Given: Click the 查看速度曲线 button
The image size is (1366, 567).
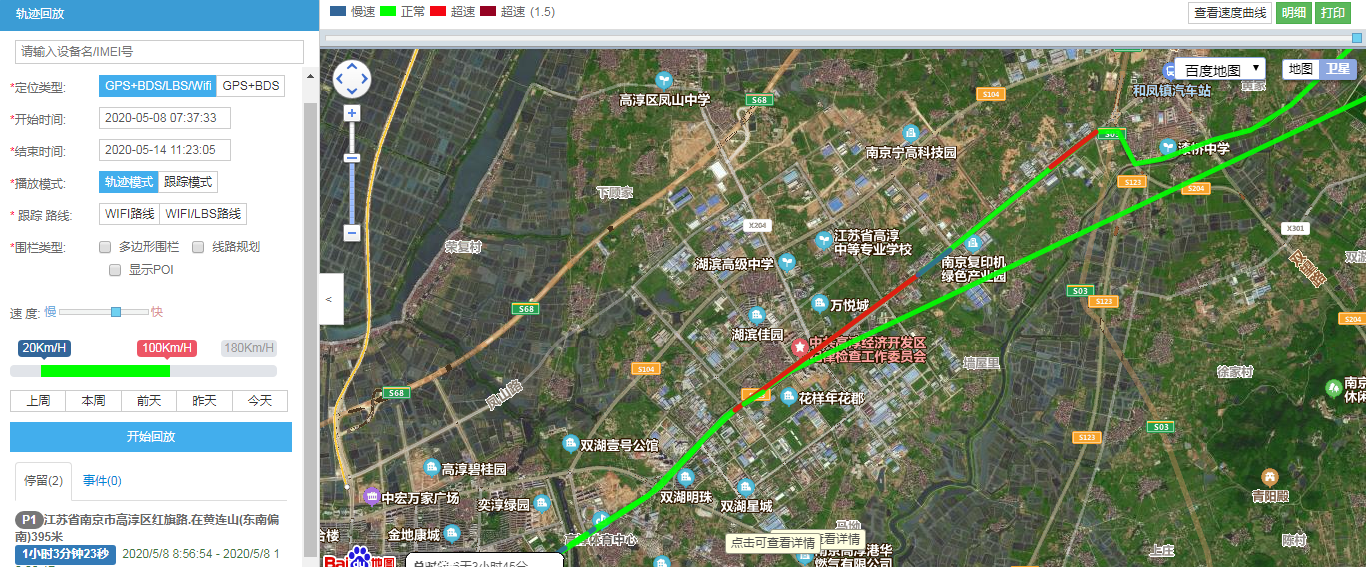Looking at the screenshot, I should click(x=1231, y=13).
